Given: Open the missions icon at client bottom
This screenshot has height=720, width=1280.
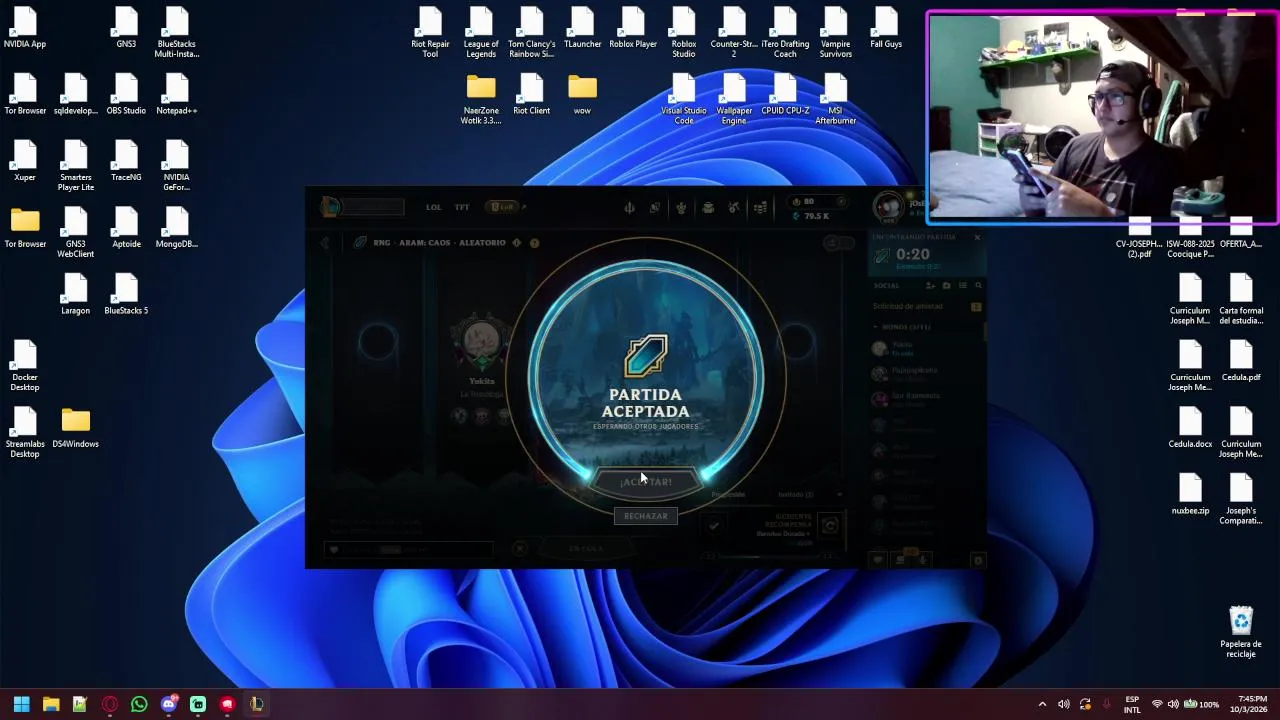Looking at the screenshot, I should [x=900, y=560].
